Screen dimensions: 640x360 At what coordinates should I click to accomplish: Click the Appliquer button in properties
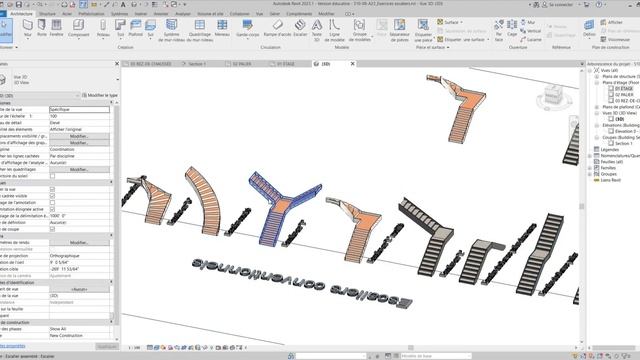(x=107, y=347)
